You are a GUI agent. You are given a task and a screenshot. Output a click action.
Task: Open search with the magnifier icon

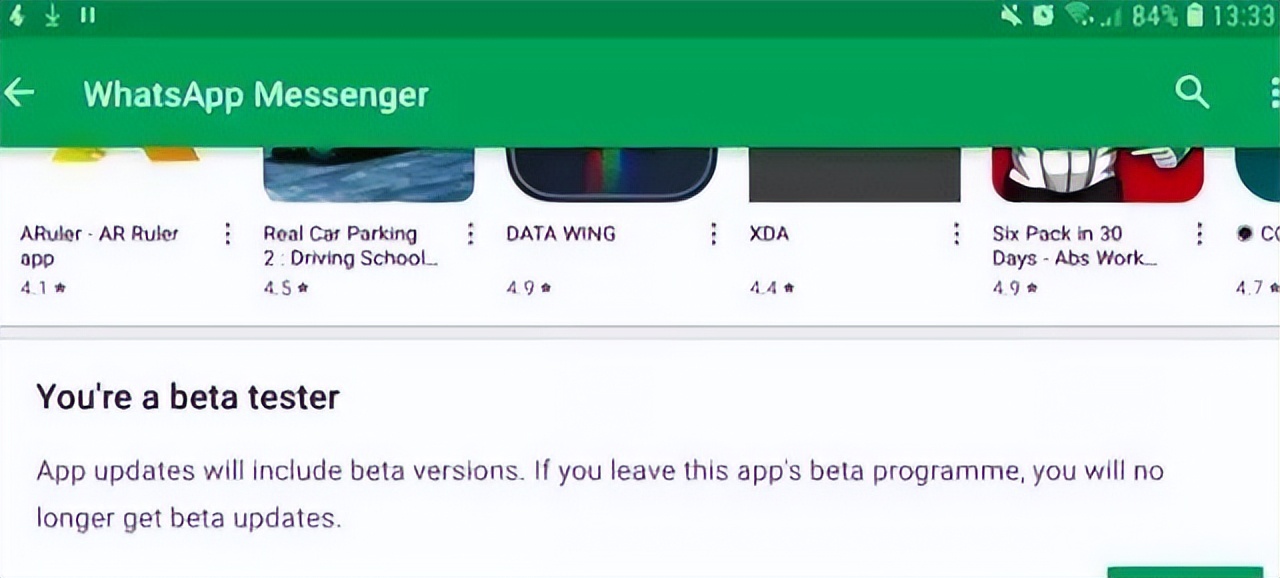(x=1191, y=93)
